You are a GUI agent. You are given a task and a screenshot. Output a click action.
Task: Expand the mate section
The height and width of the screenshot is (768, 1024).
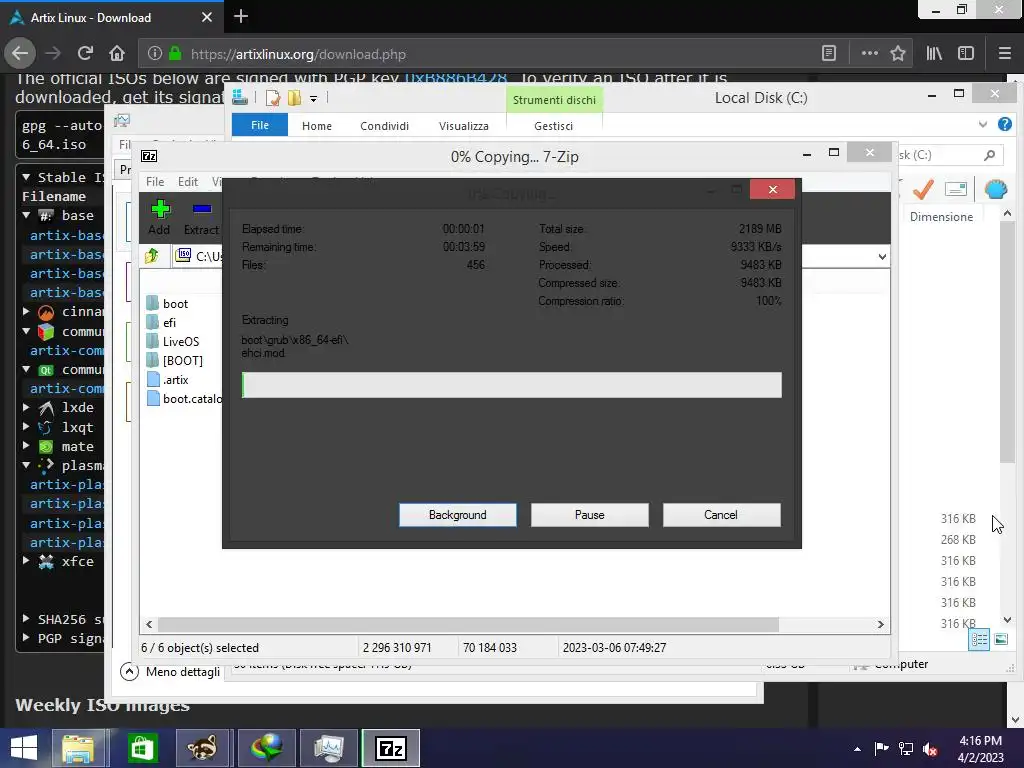26,446
